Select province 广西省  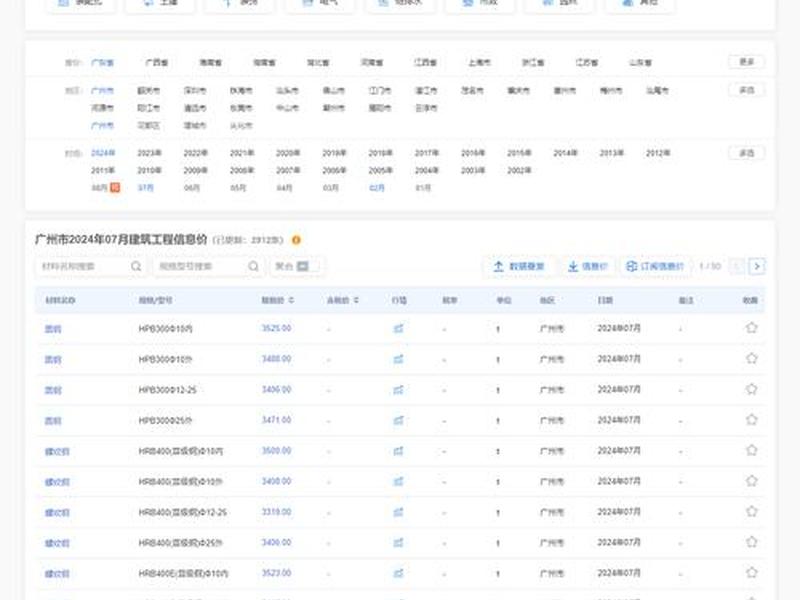[x=157, y=62]
